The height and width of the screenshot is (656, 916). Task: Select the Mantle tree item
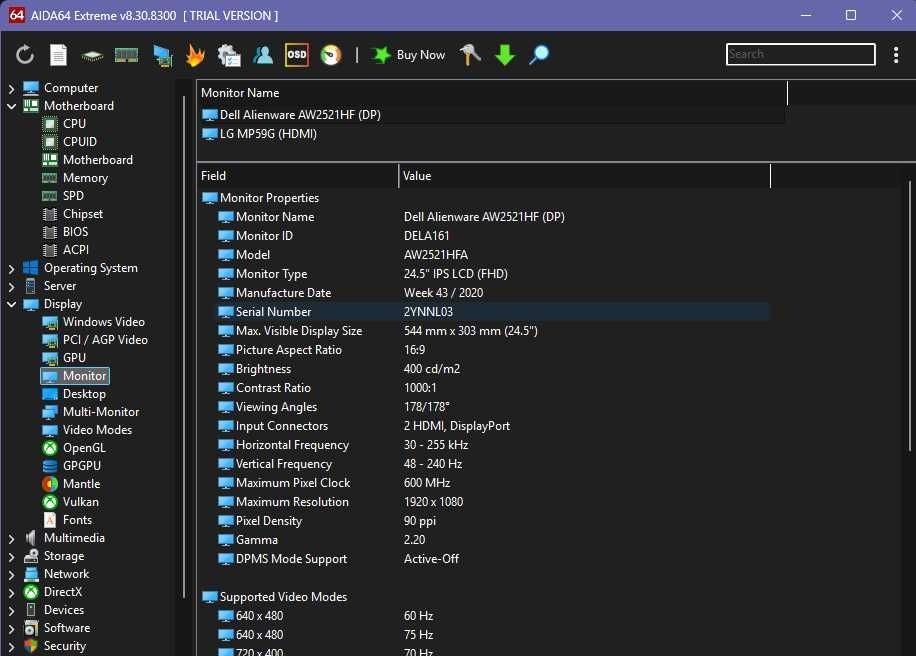pyautogui.click(x=71, y=484)
